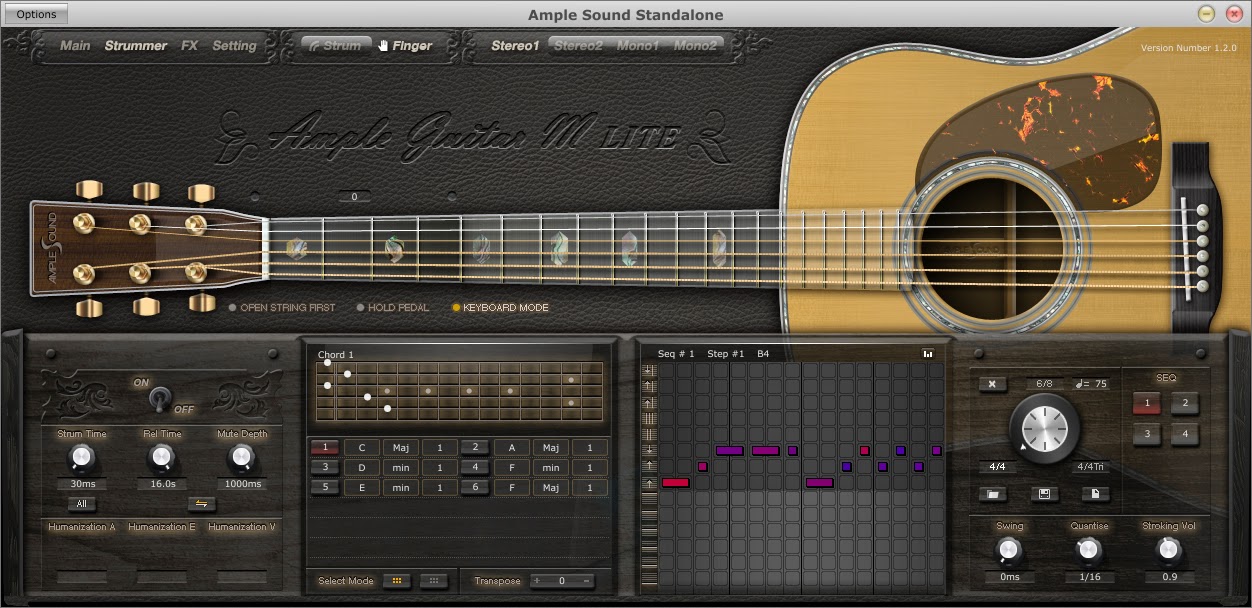
Task: Turn the large pattern selector knob
Action: [1045, 427]
